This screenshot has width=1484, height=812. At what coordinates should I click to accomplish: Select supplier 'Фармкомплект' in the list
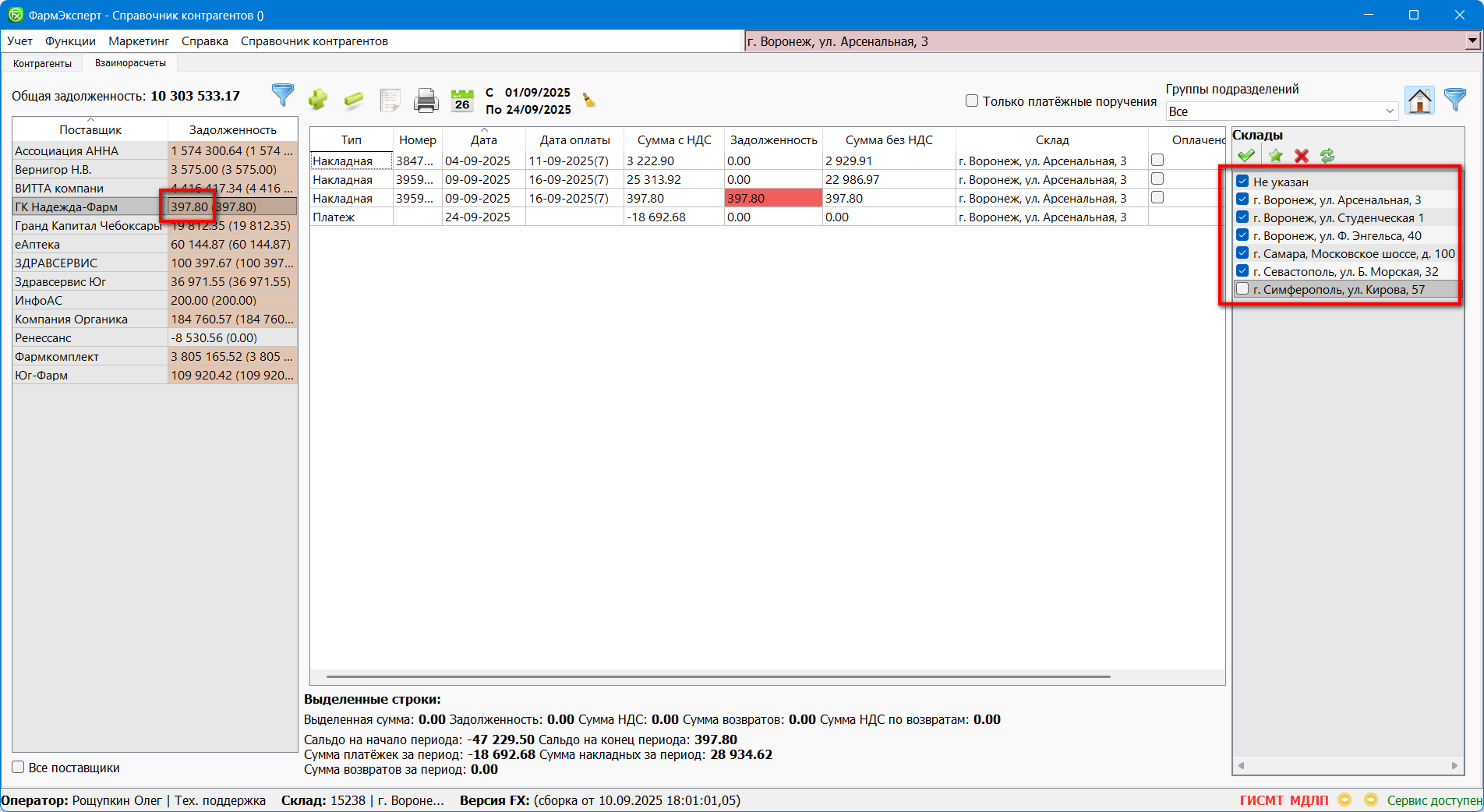(x=57, y=357)
